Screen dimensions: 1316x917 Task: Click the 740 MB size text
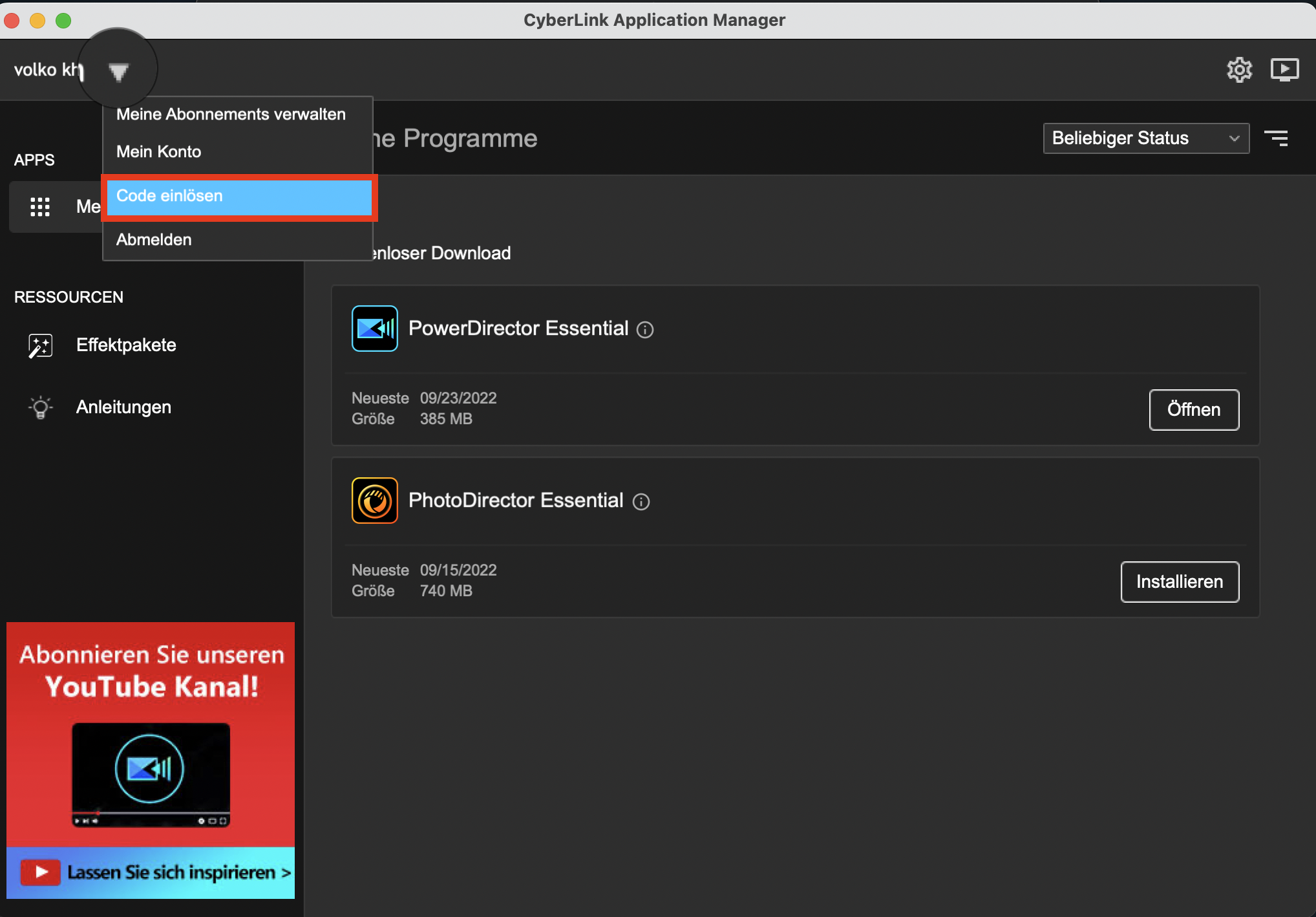coord(446,591)
